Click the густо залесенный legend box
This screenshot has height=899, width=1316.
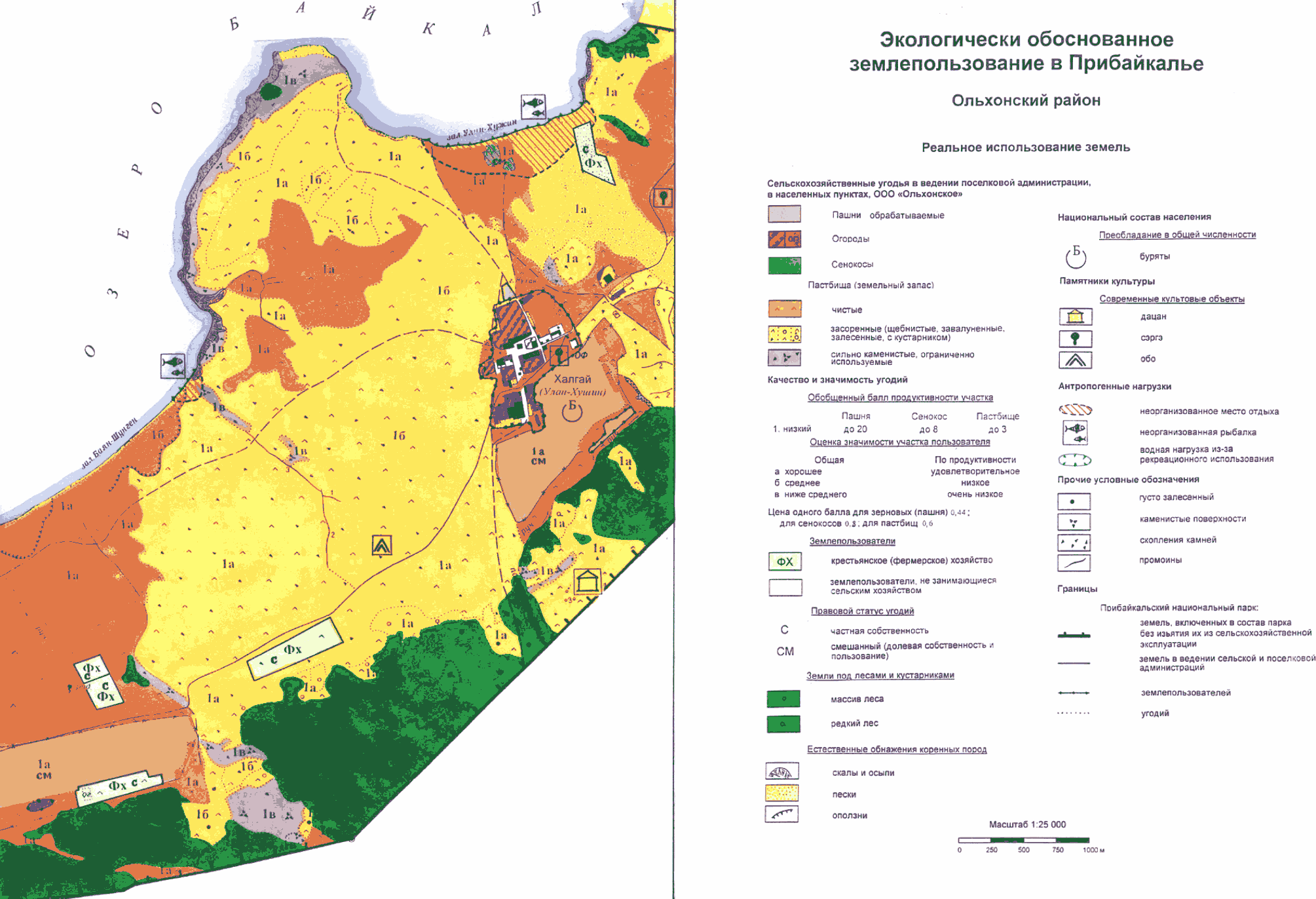tap(1074, 502)
